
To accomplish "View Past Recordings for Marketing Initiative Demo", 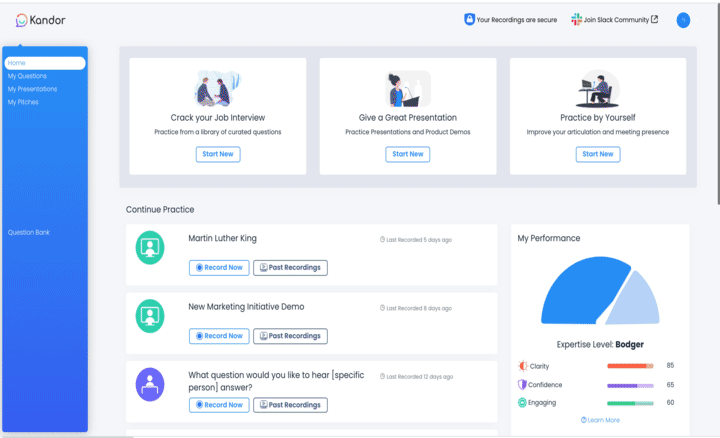I will 290,336.
